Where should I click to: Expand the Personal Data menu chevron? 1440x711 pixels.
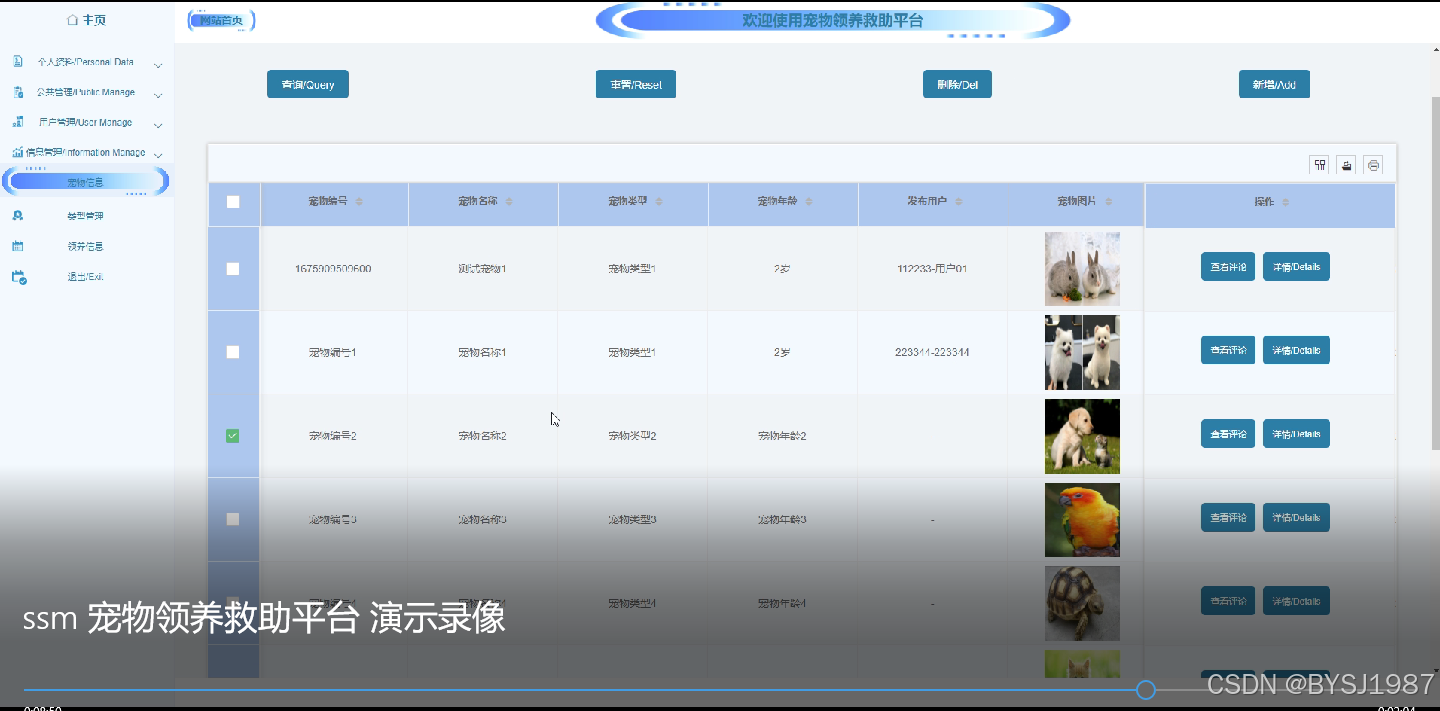click(x=158, y=65)
